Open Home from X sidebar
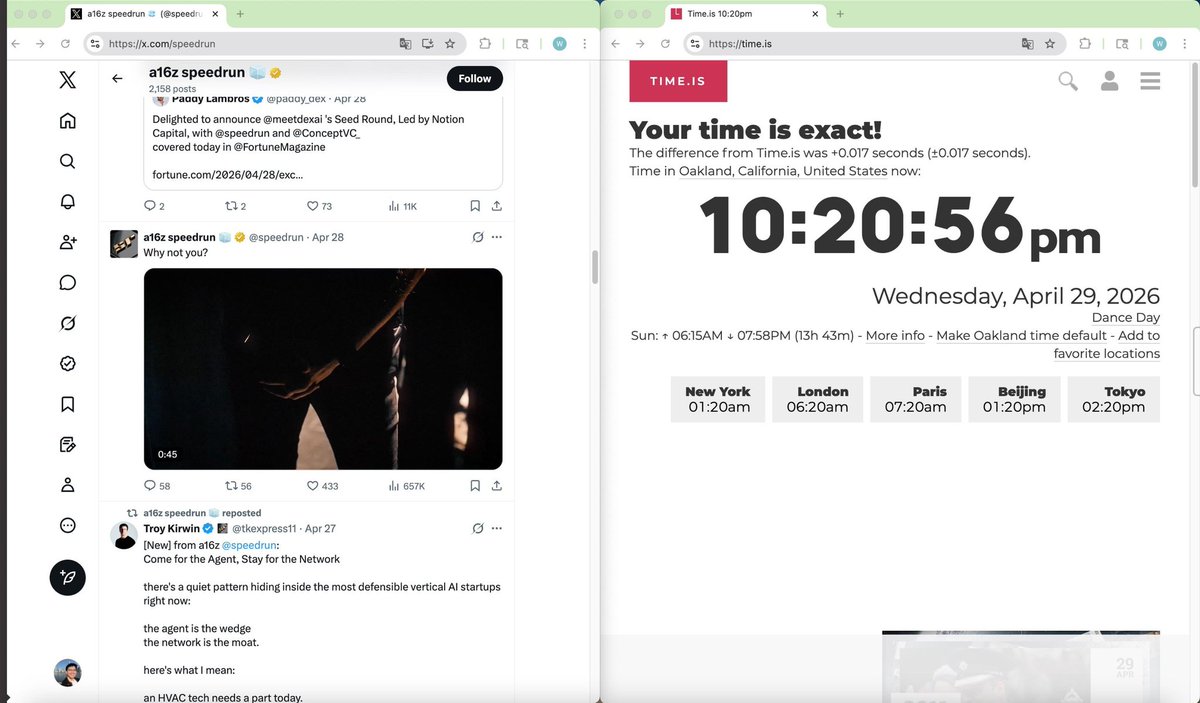Screen dimensions: 1200x703 point(67,121)
